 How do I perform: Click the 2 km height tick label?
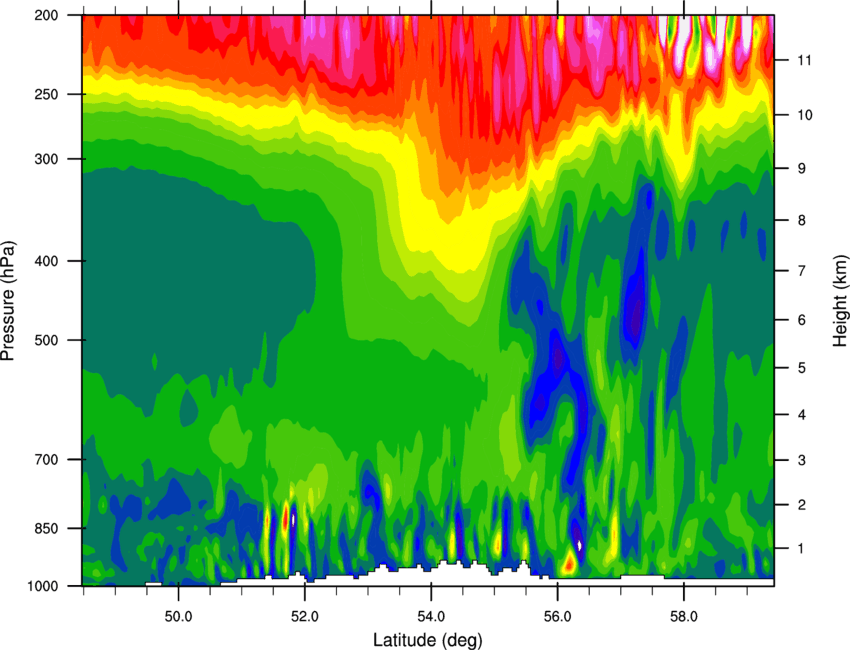[802, 505]
